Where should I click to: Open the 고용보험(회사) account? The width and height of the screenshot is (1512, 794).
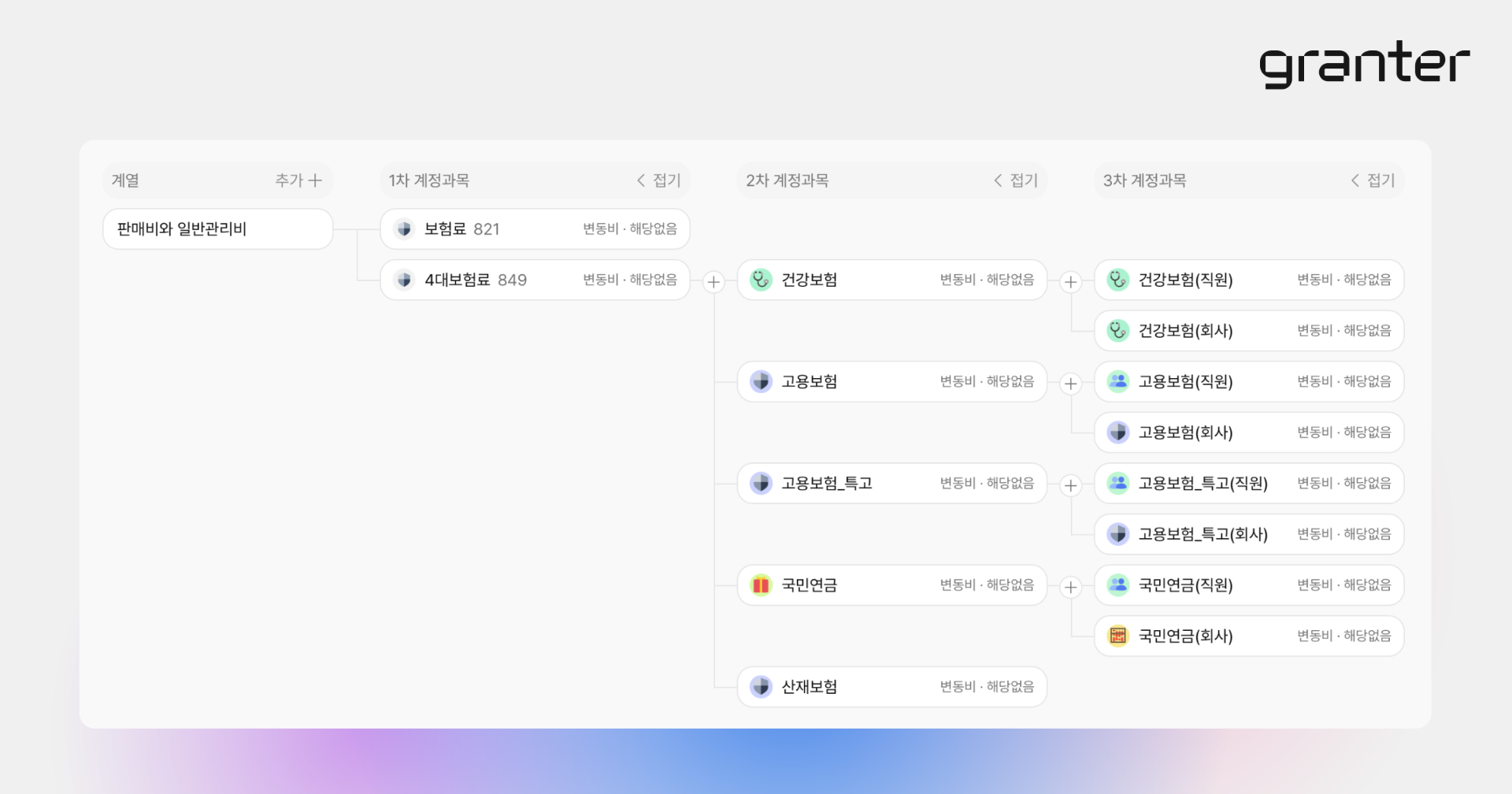pos(1249,432)
